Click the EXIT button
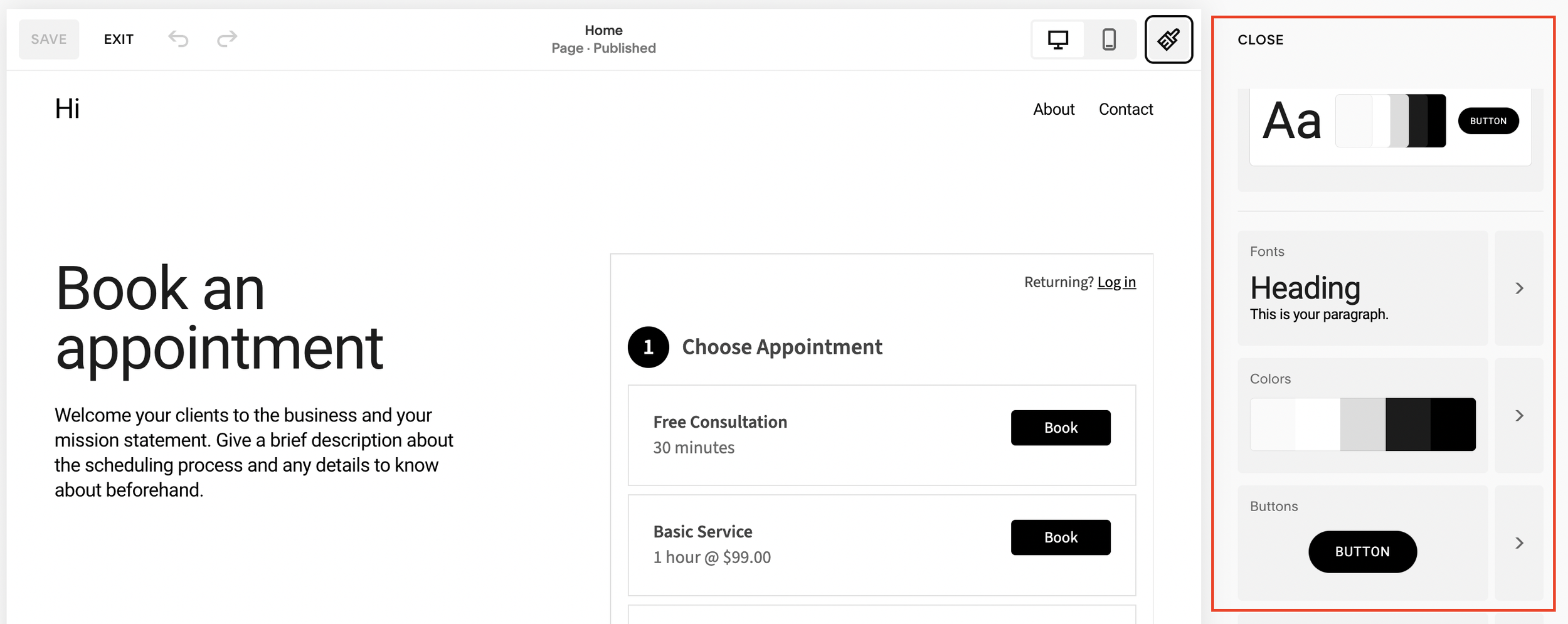Screen dimensions: 1568x624 click(x=119, y=40)
